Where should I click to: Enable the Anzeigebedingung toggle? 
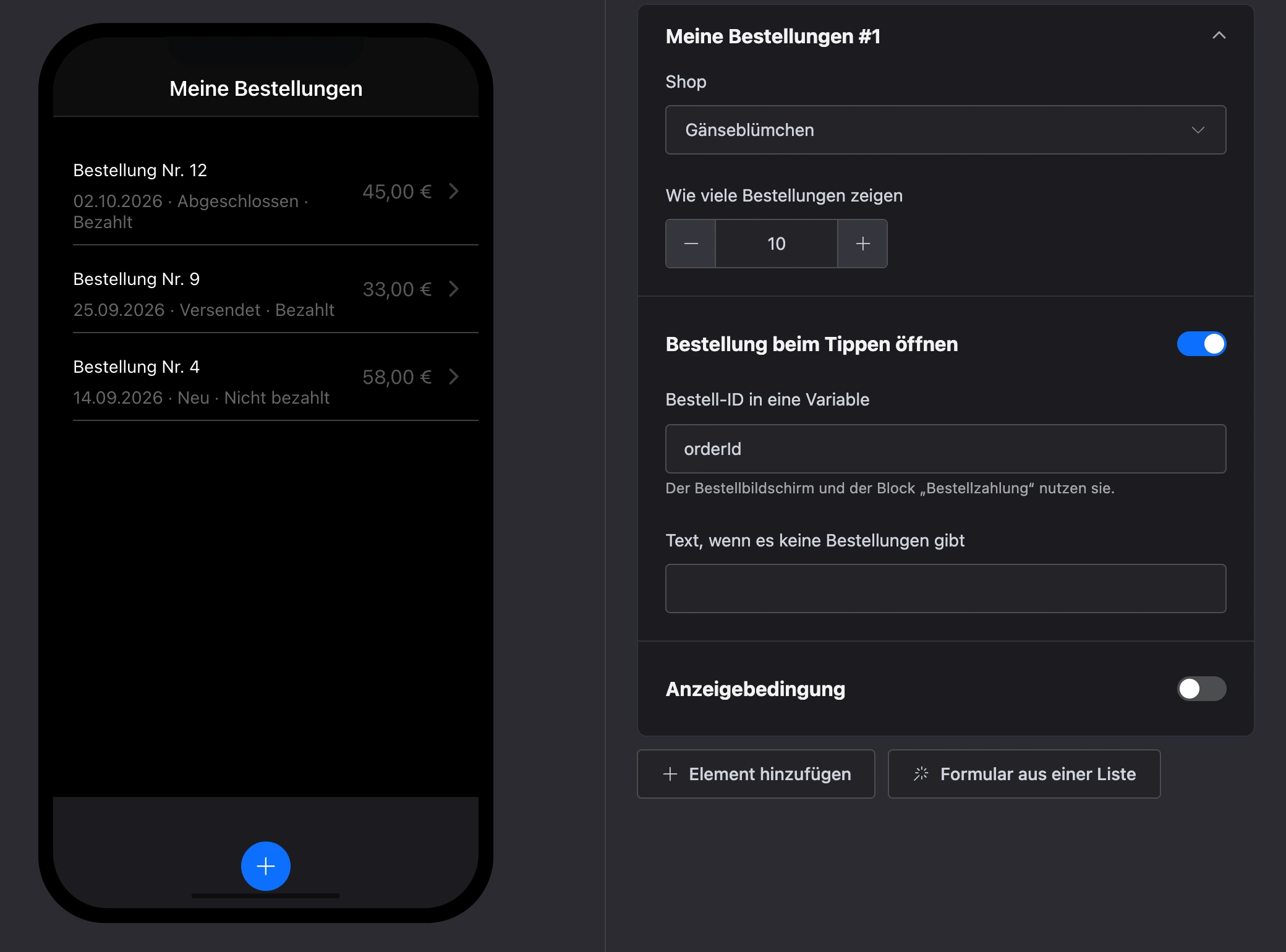coord(1201,689)
